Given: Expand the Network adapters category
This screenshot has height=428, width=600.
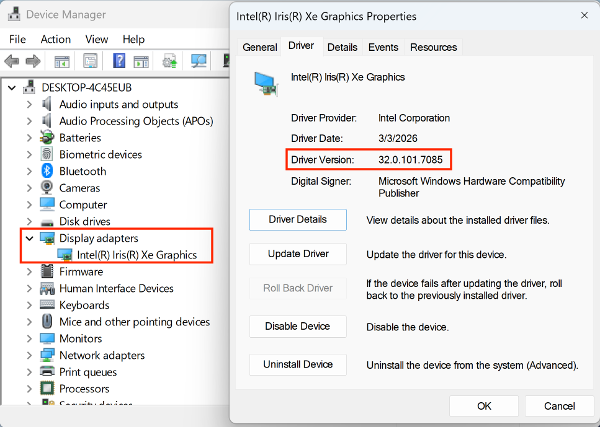Looking at the screenshot, I should pos(29,355).
